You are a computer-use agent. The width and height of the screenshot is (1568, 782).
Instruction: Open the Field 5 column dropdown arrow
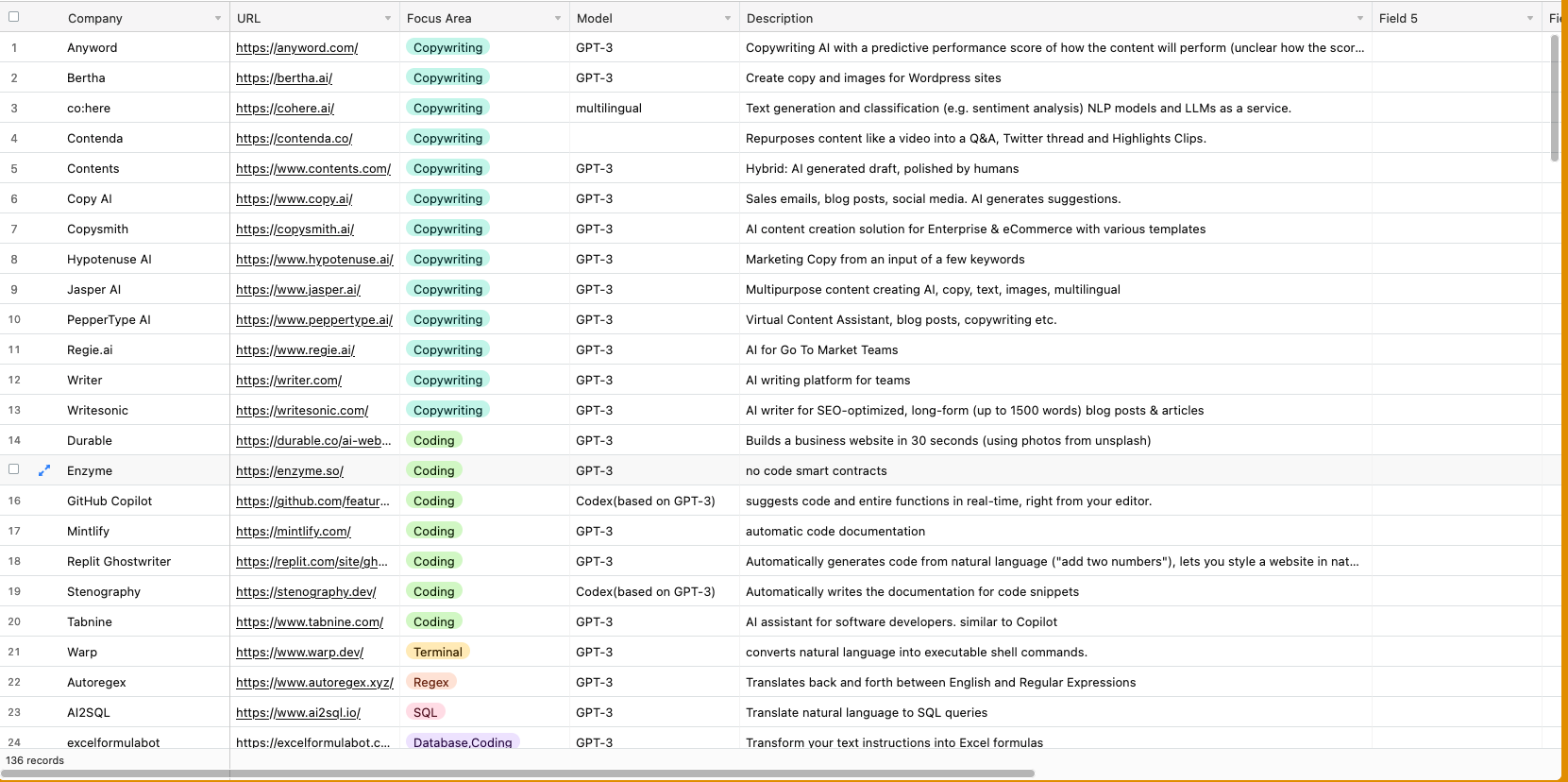[x=1530, y=19]
